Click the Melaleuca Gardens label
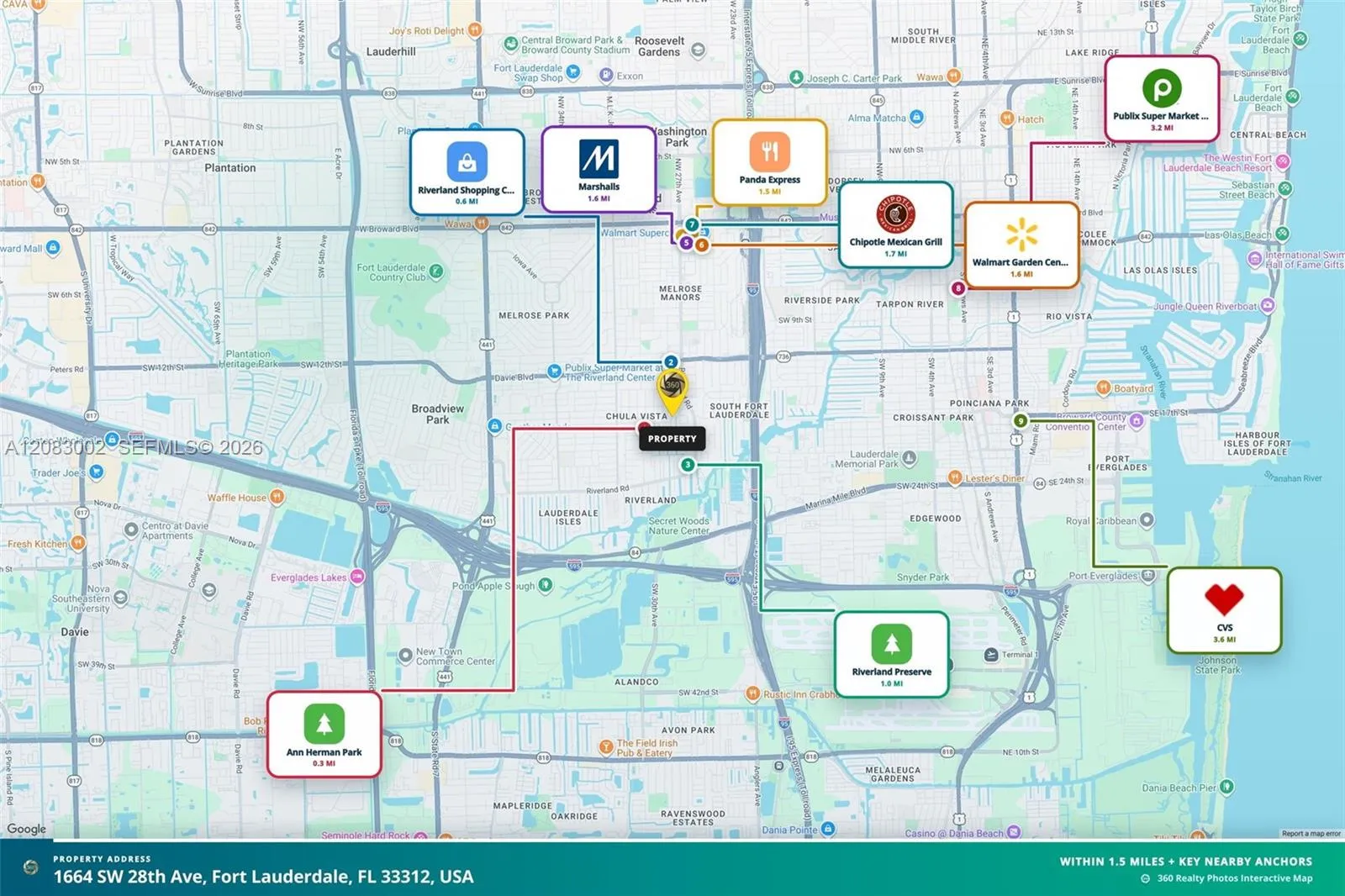This screenshot has height=896, width=1345. (x=893, y=774)
